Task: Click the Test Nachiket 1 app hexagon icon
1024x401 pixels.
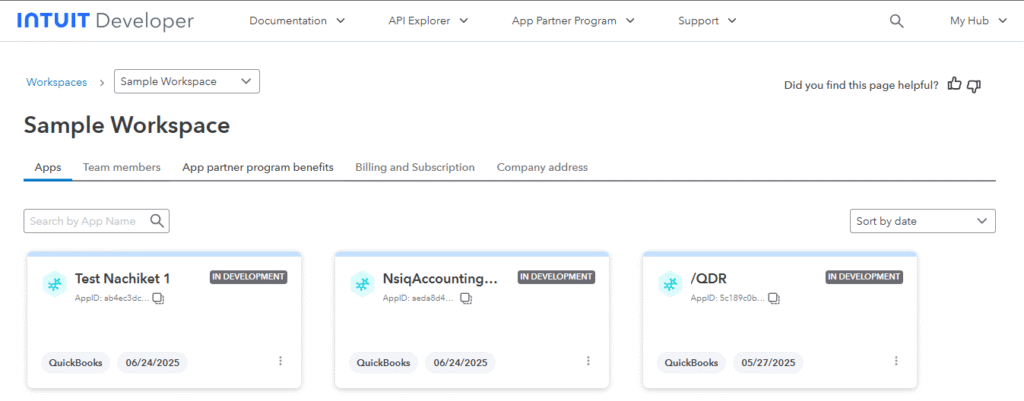Action: (x=54, y=283)
